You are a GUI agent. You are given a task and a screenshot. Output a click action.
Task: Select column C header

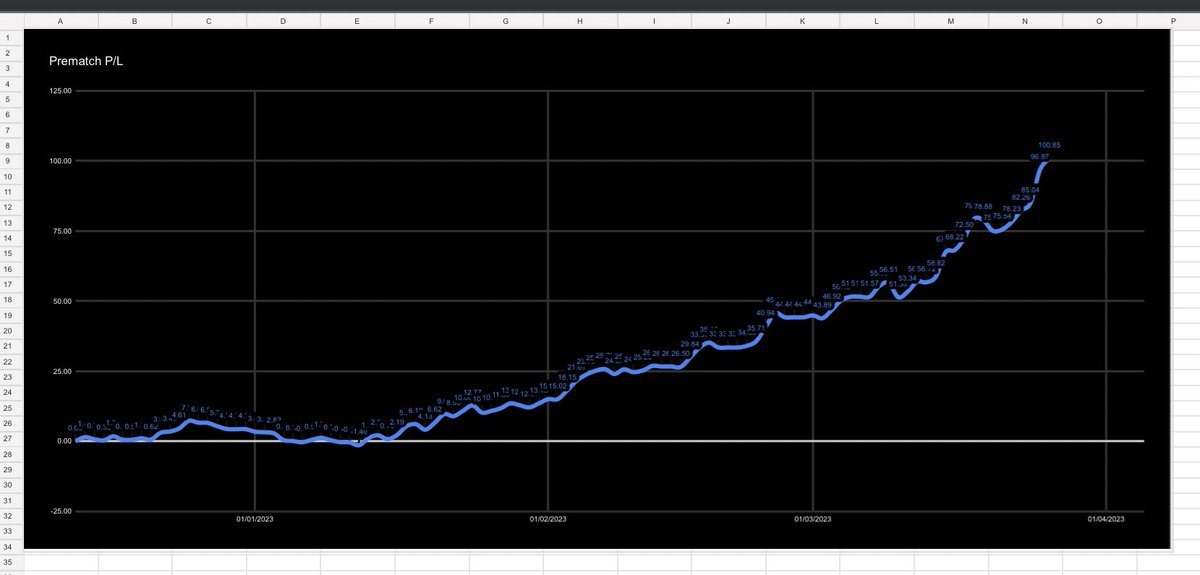(209, 20)
